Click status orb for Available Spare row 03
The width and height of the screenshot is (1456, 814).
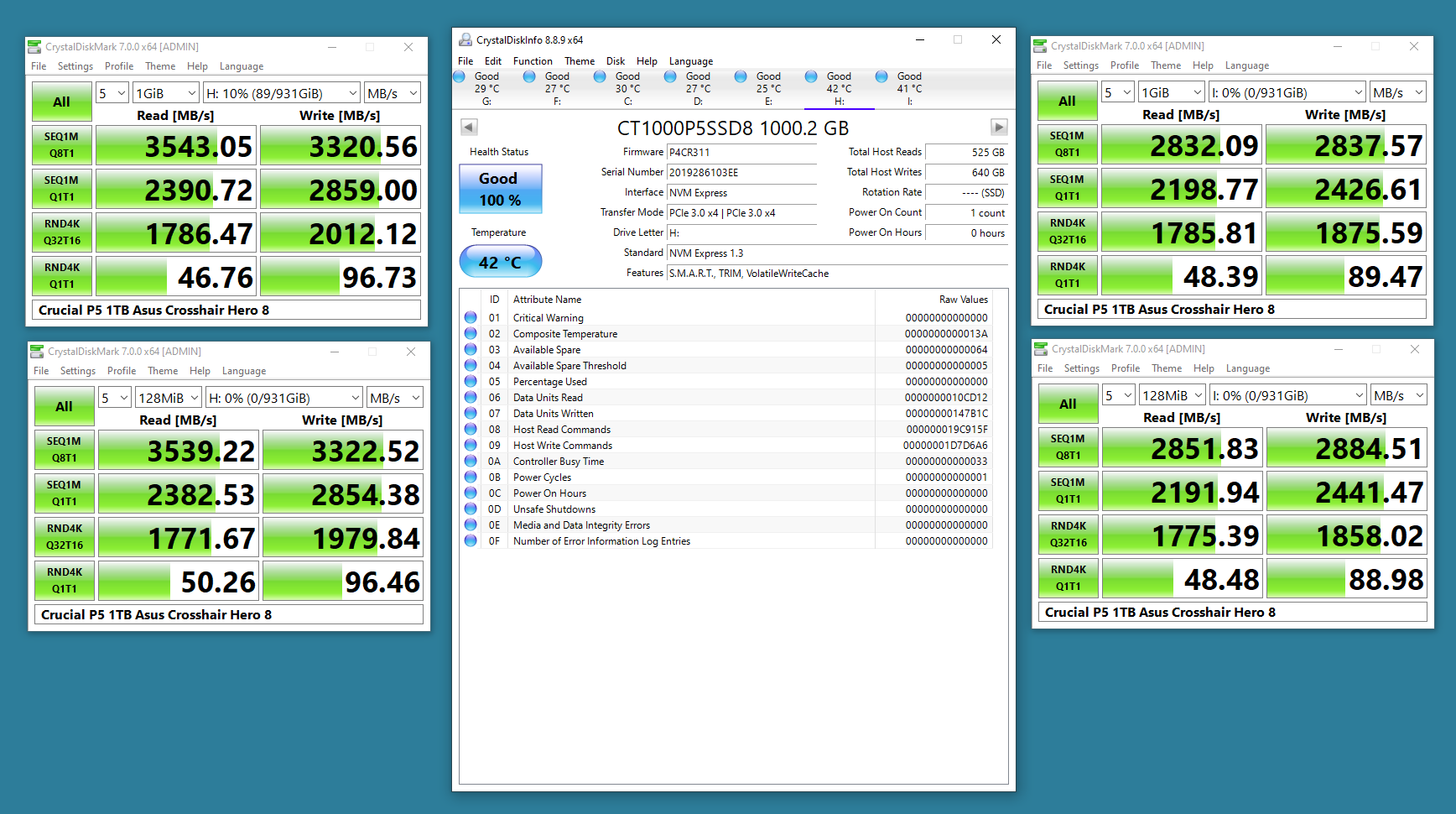471,349
